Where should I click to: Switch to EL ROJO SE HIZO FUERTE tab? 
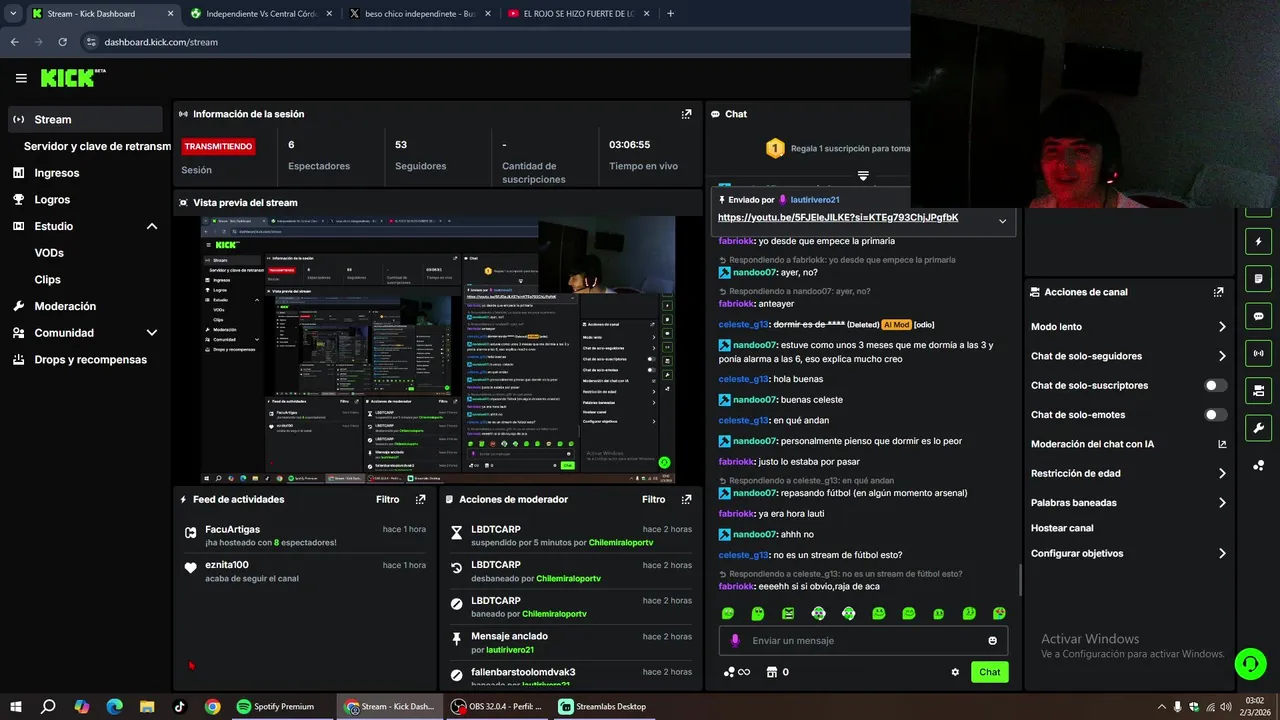pyautogui.click(x=577, y=13)
